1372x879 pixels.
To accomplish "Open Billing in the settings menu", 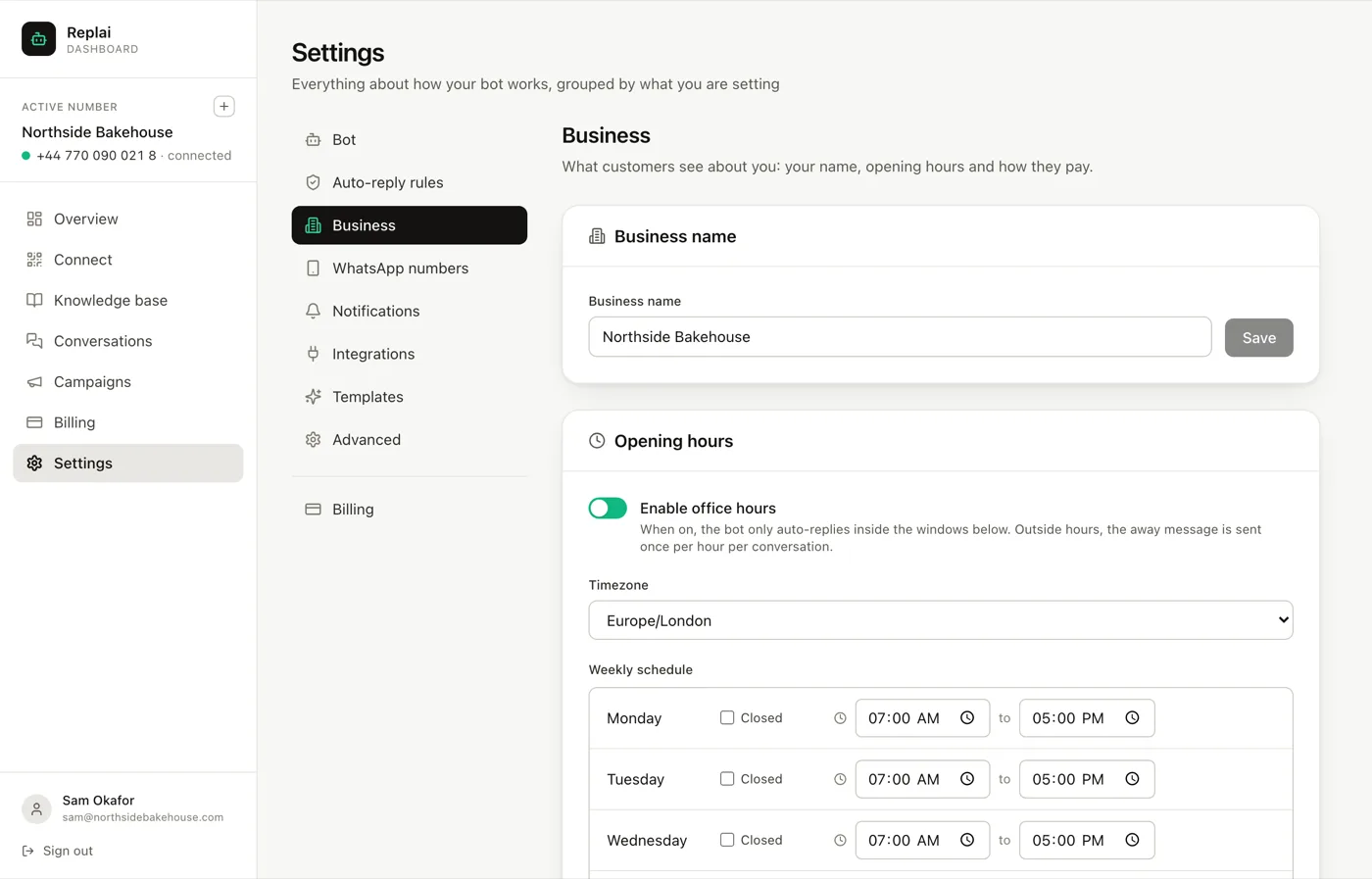I will coord(410,510).
